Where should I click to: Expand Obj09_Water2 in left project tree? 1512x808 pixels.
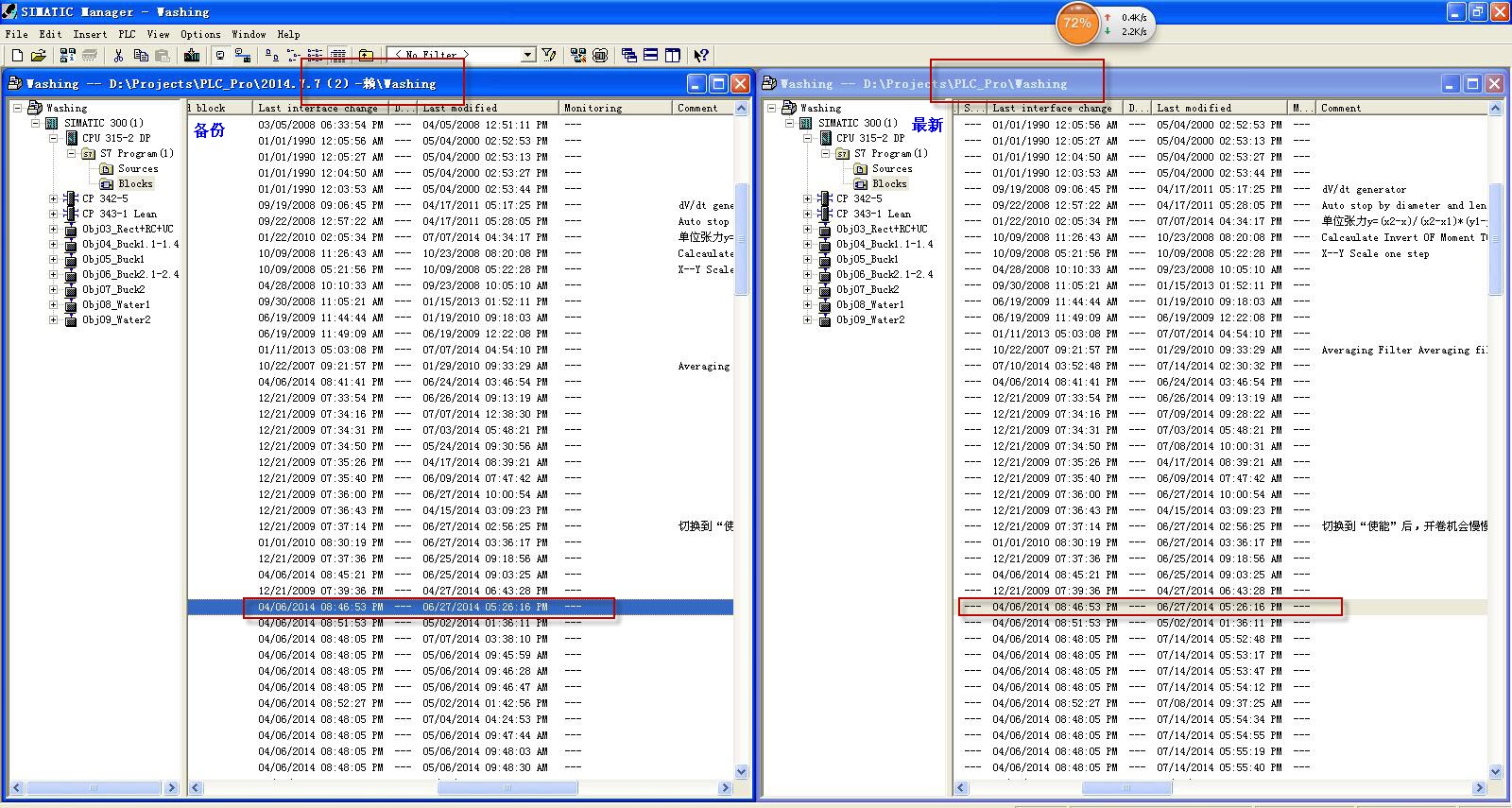(54, 319)
